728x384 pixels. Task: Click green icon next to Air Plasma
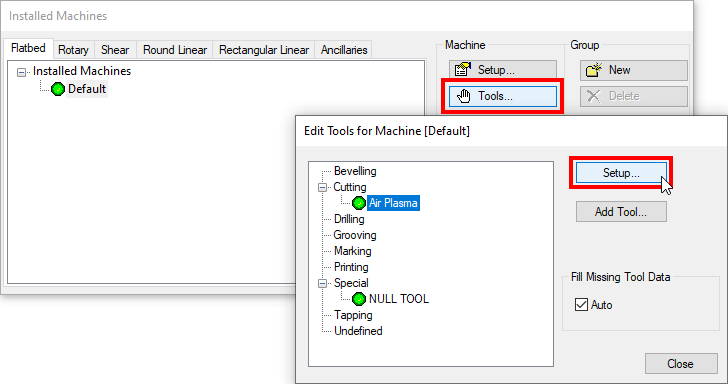click(358, 203)
